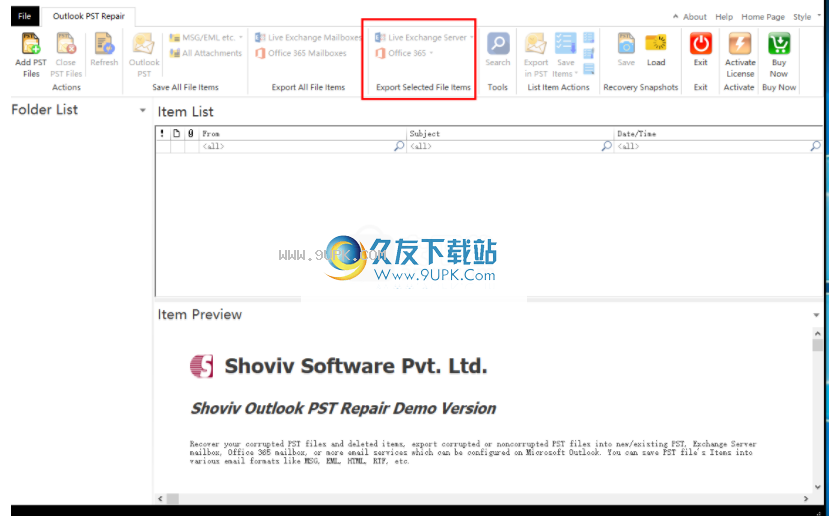Image resolution: width=829 pixels, height=516 pixels.
Task: Click the importance (!) column header
Action: pyautogui.click(x=162, y=134)
